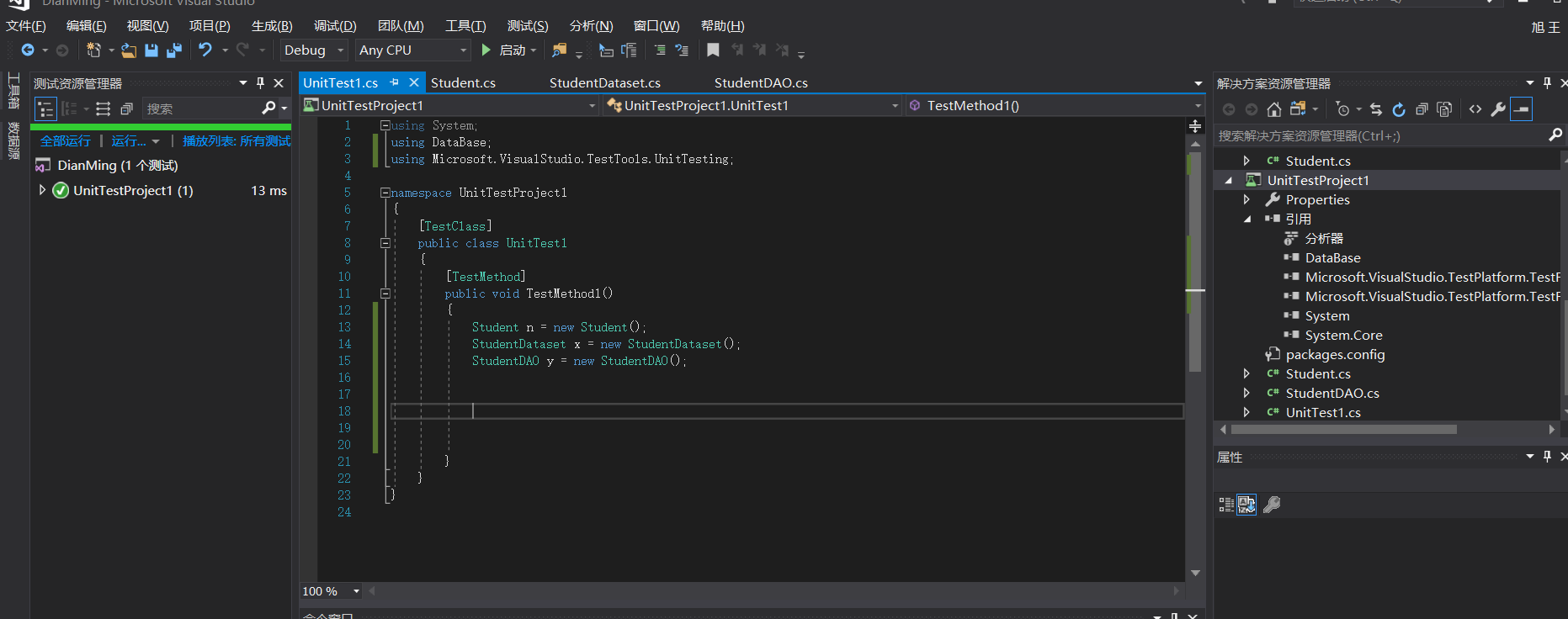Viewport: 1568px width, 619px height.
Task: Click the uncomment selected lines icon
Action: pos(682,50)
